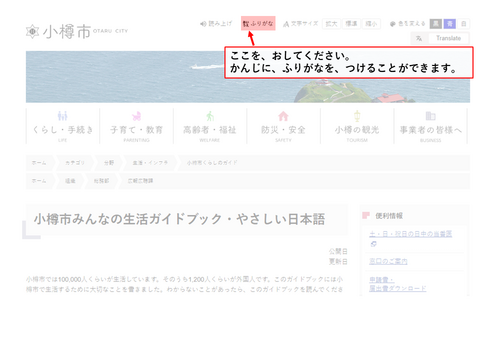Image resolution: width=480 pixels, height=360 pixels.
Task: Click the elderly person icon above 高齢者・福祉
Action: 210,116
